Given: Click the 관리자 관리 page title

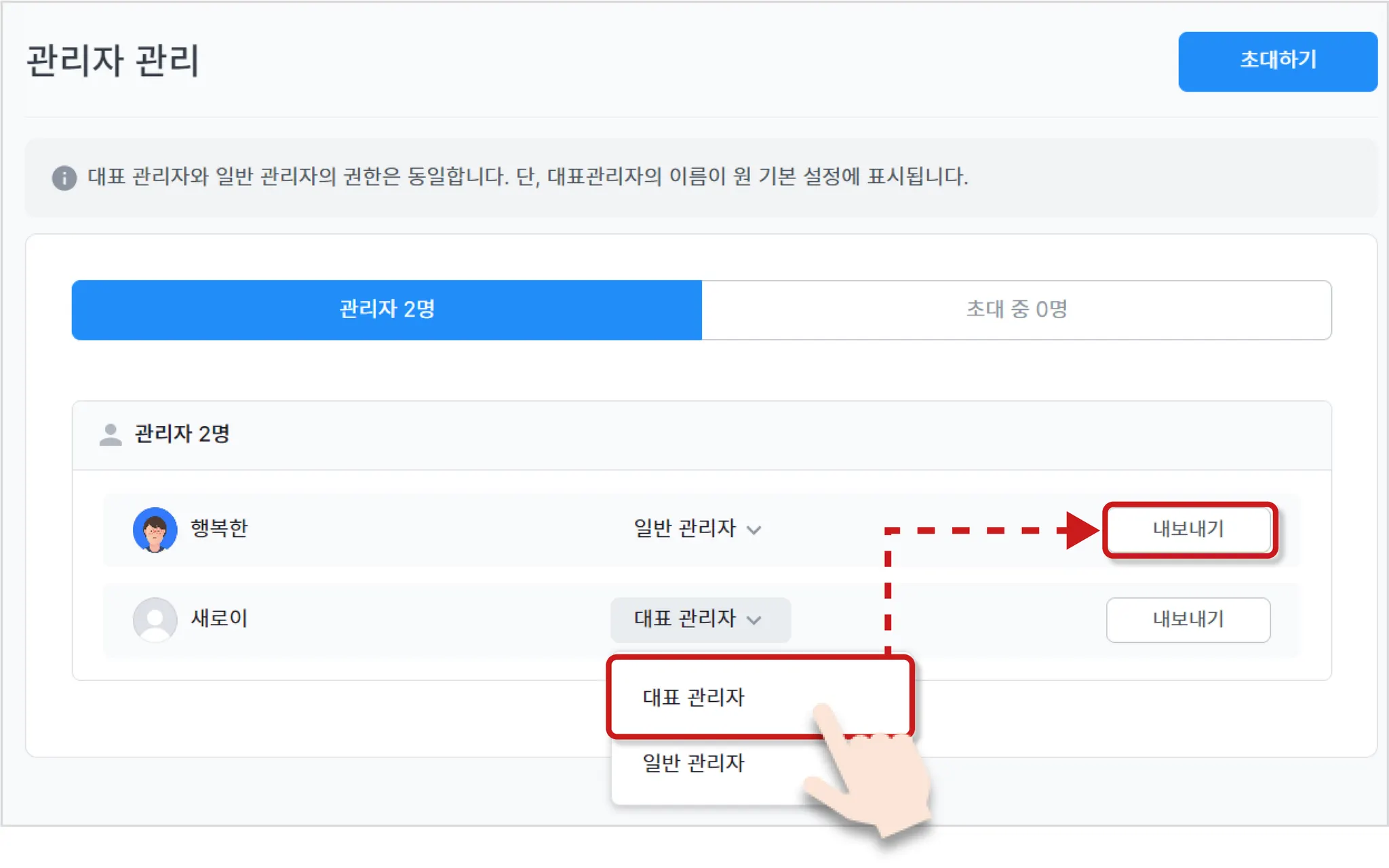Looking at the screenshot, I should click(113, 61).
